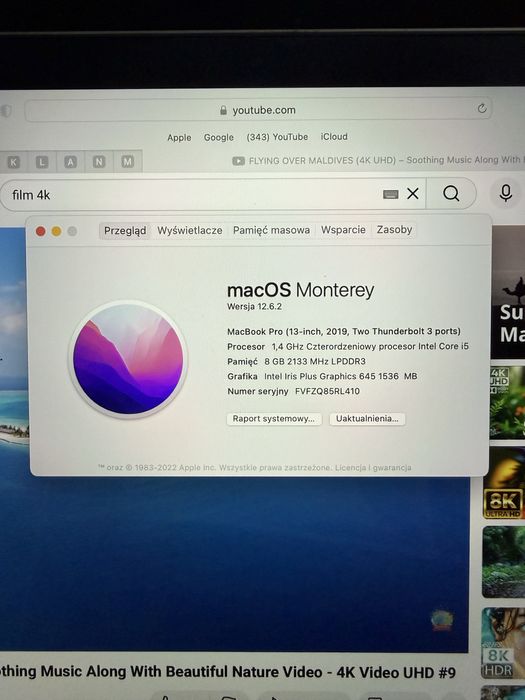Open the (343) YouTube favorites link
The image size is (525, 700).
tap(277, 137)
